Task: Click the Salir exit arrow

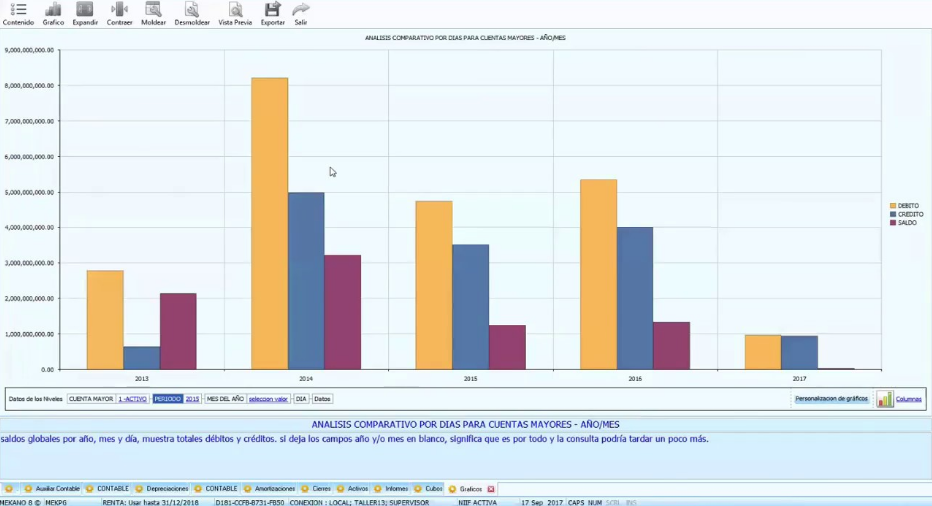Action: point(301,10)
